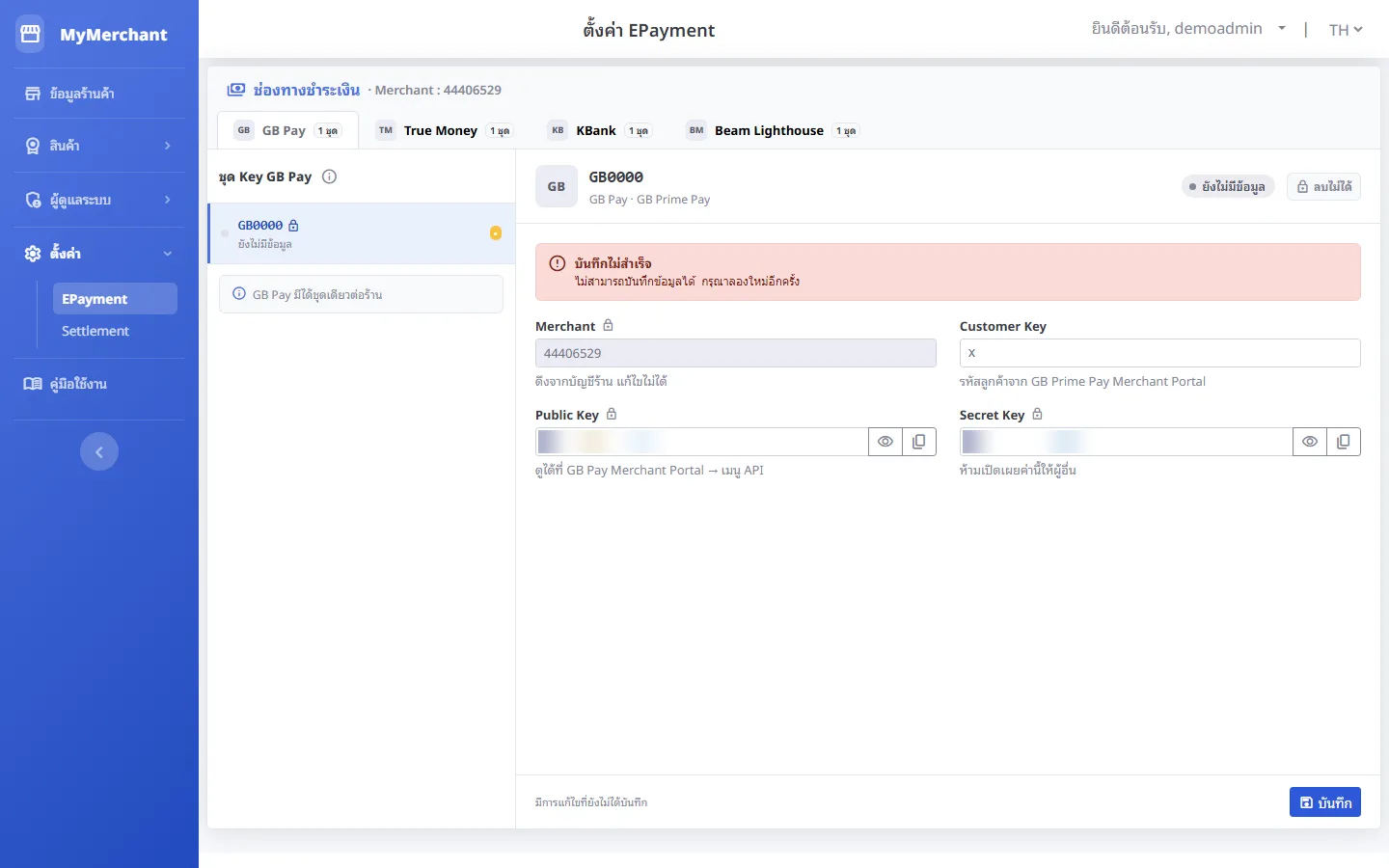Click the Secret Key input field
Screen dimensions: 1389x868
click(x=1127, y=442)
